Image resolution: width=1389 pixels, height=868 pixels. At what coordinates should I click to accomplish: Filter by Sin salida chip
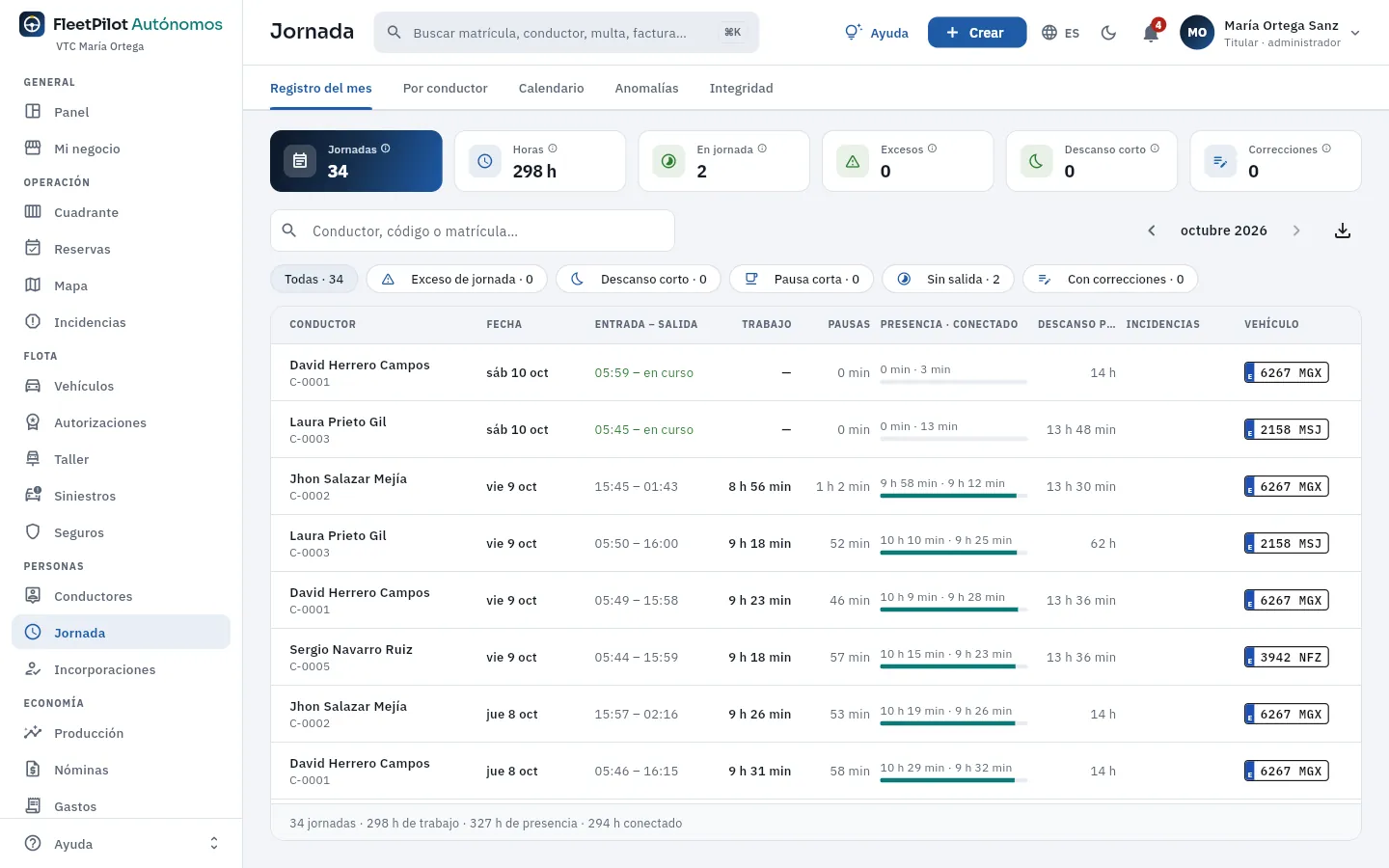click(948, 279)
